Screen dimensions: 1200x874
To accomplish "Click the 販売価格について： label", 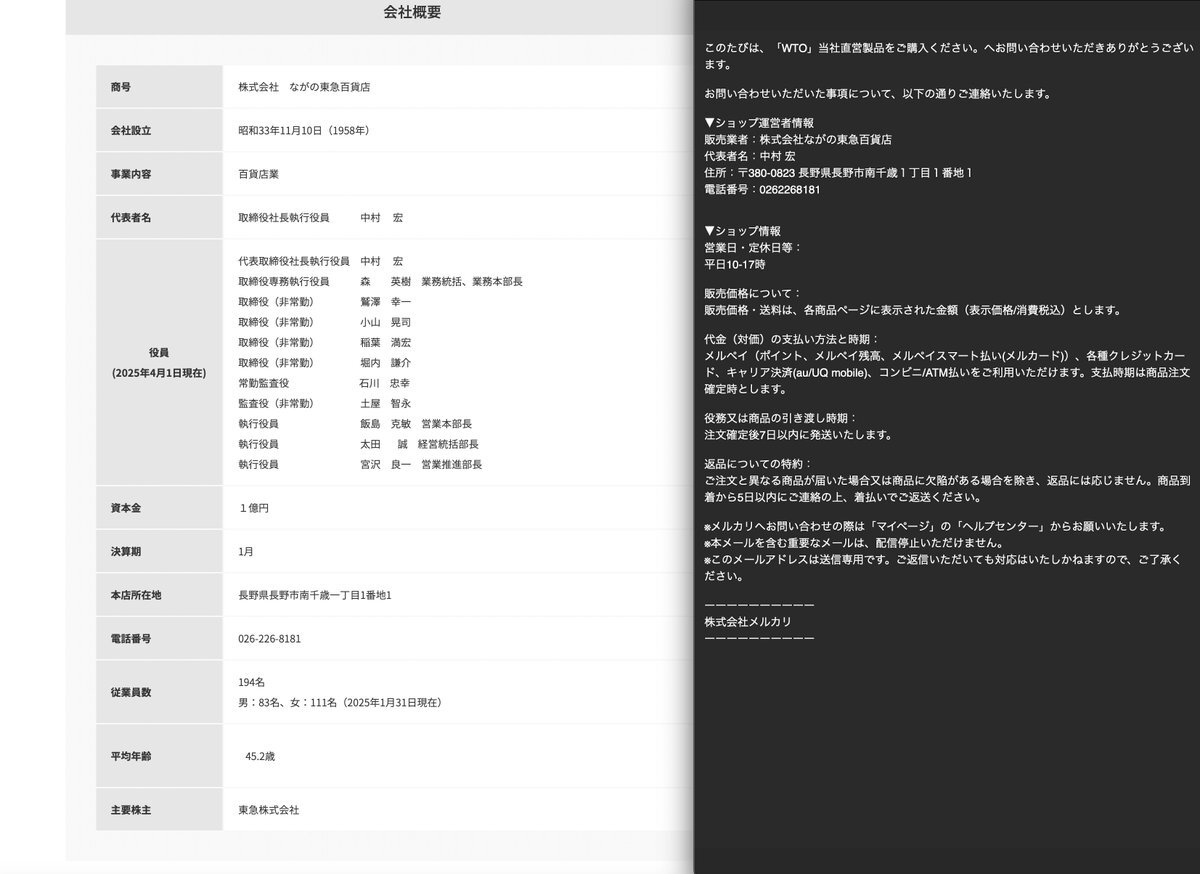I will point(753,293).
